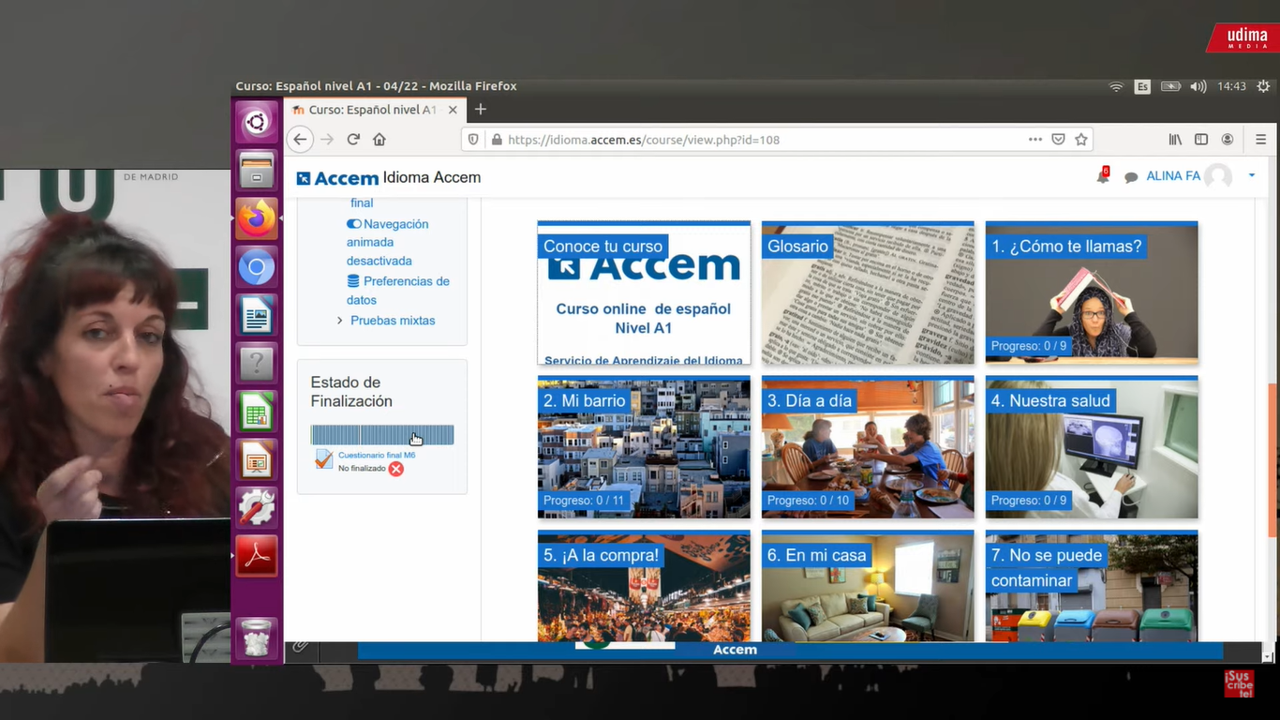Show Firefox sidebars icon
The image size is (1280, 720).
1201,140
